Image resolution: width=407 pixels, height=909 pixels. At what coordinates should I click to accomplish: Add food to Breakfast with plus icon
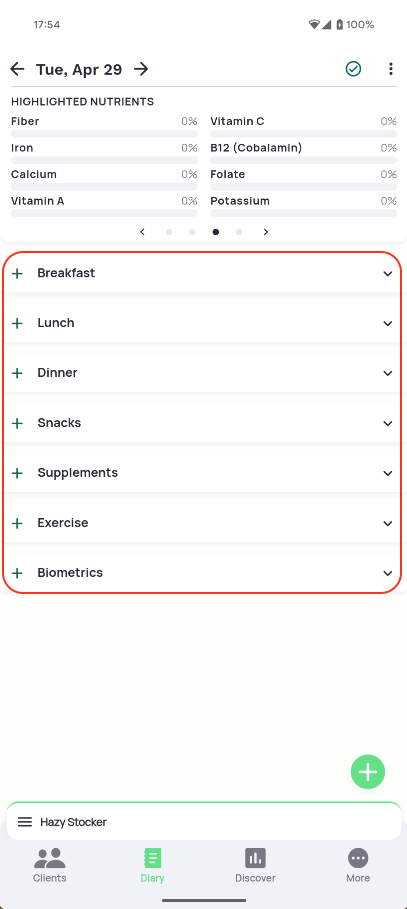tap(17, 274)
